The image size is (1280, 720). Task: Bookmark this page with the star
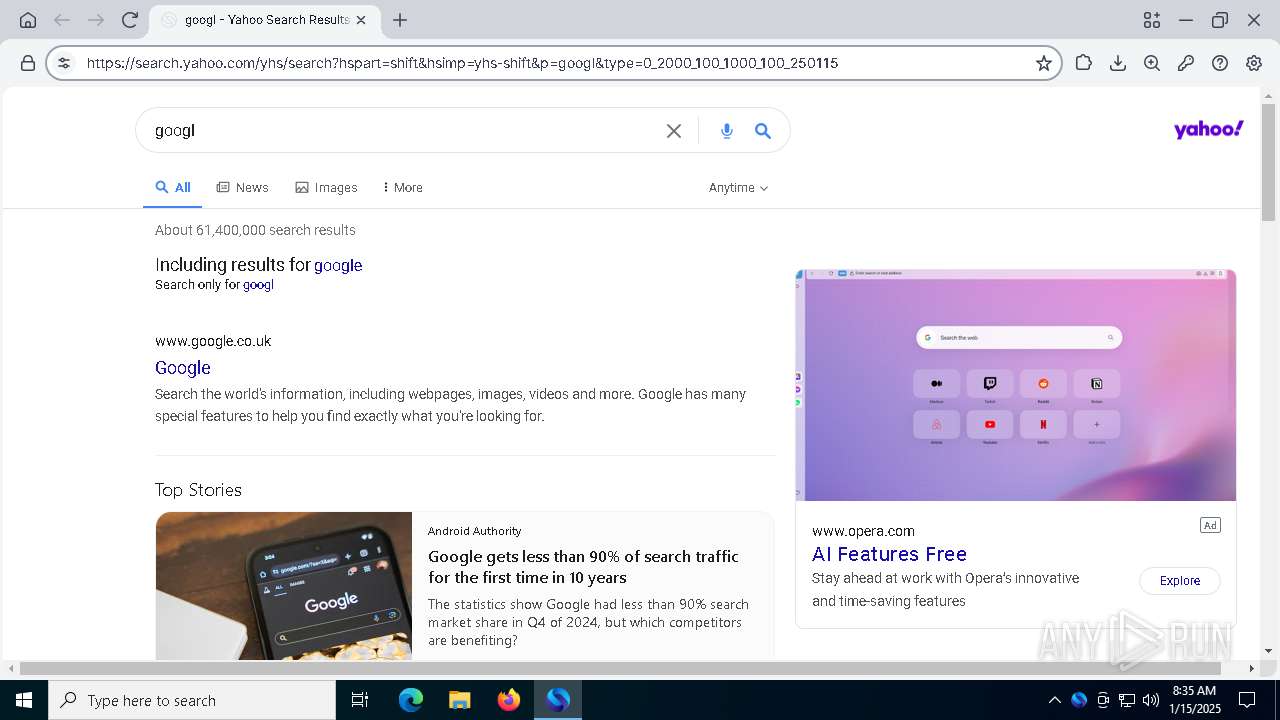coord(1044,63)
